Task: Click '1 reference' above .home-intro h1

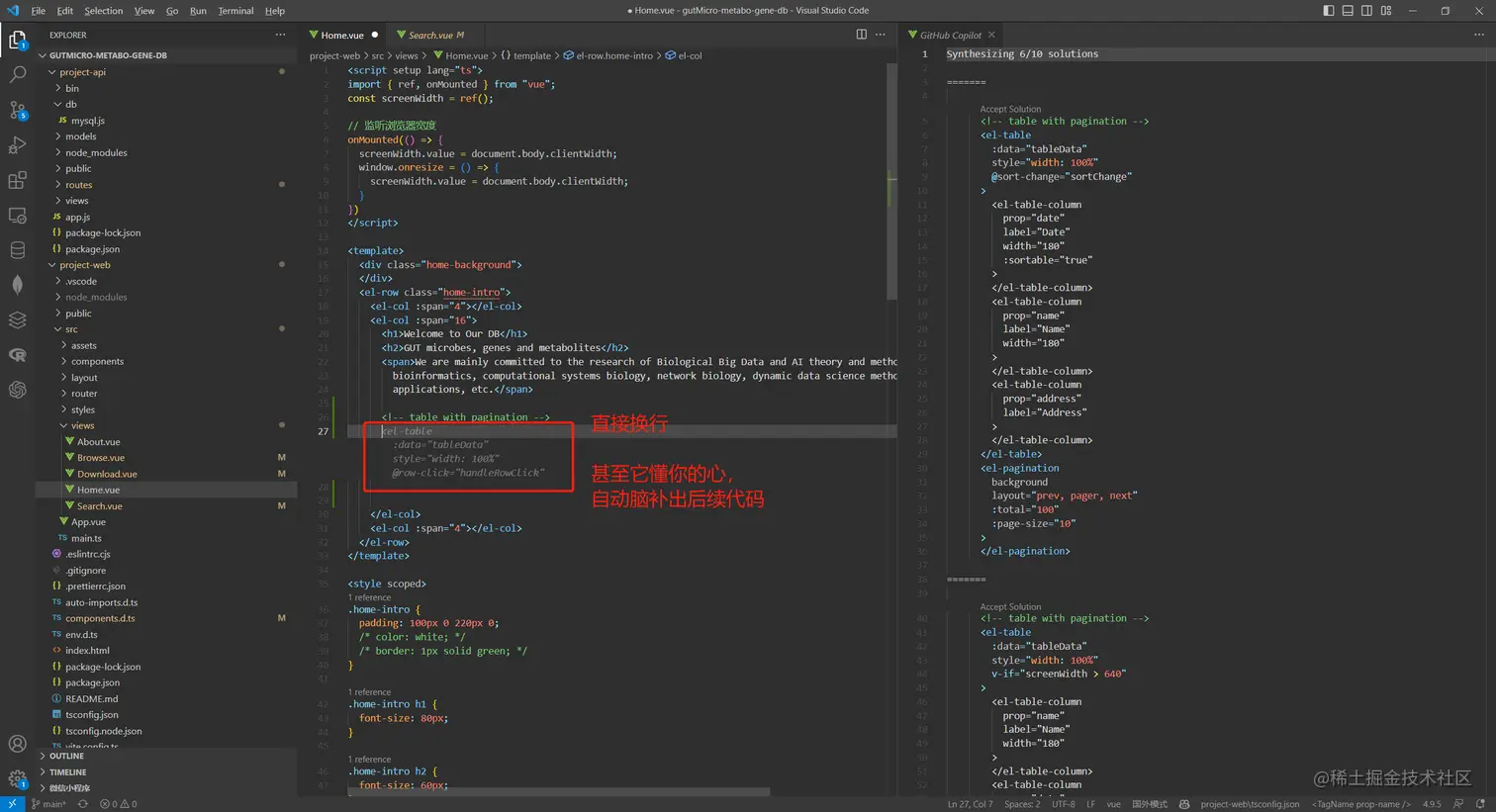Action: click(x=369, y=692)
